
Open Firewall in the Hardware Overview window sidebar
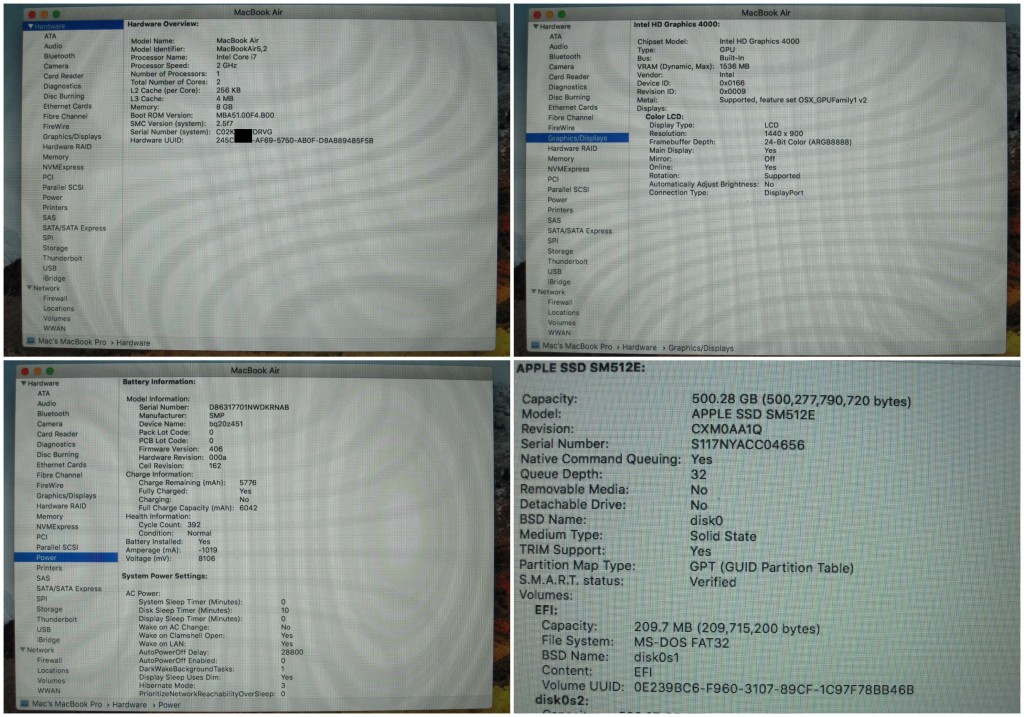coord(55,298)
